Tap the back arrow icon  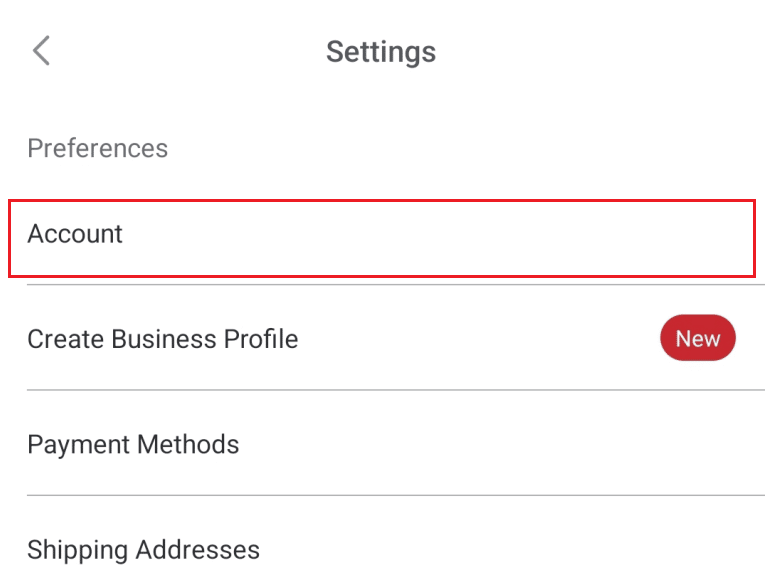[41, 51]
